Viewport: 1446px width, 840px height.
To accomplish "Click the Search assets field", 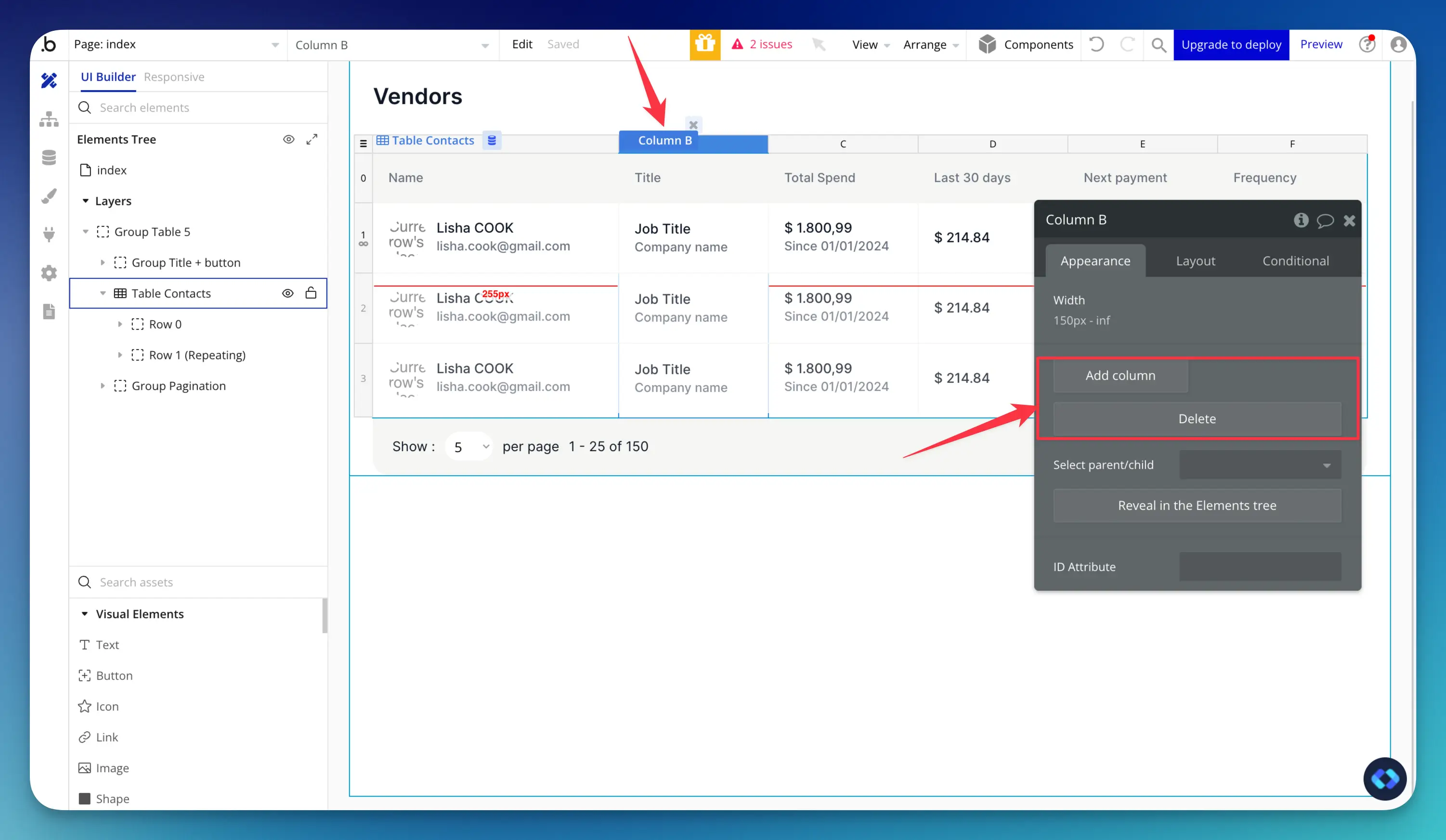I will (198, 582).
